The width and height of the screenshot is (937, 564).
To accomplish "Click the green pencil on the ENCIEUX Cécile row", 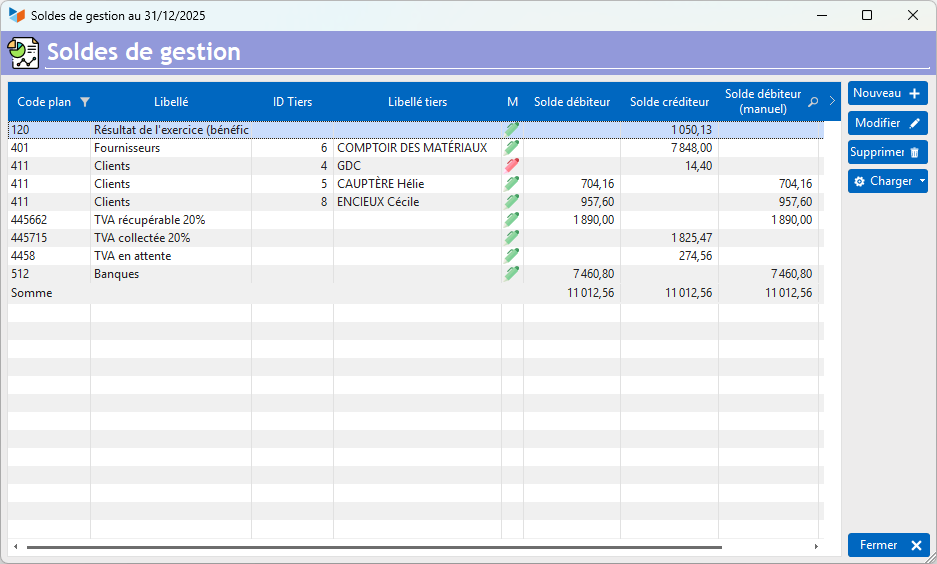I will (x=512, y=201).
